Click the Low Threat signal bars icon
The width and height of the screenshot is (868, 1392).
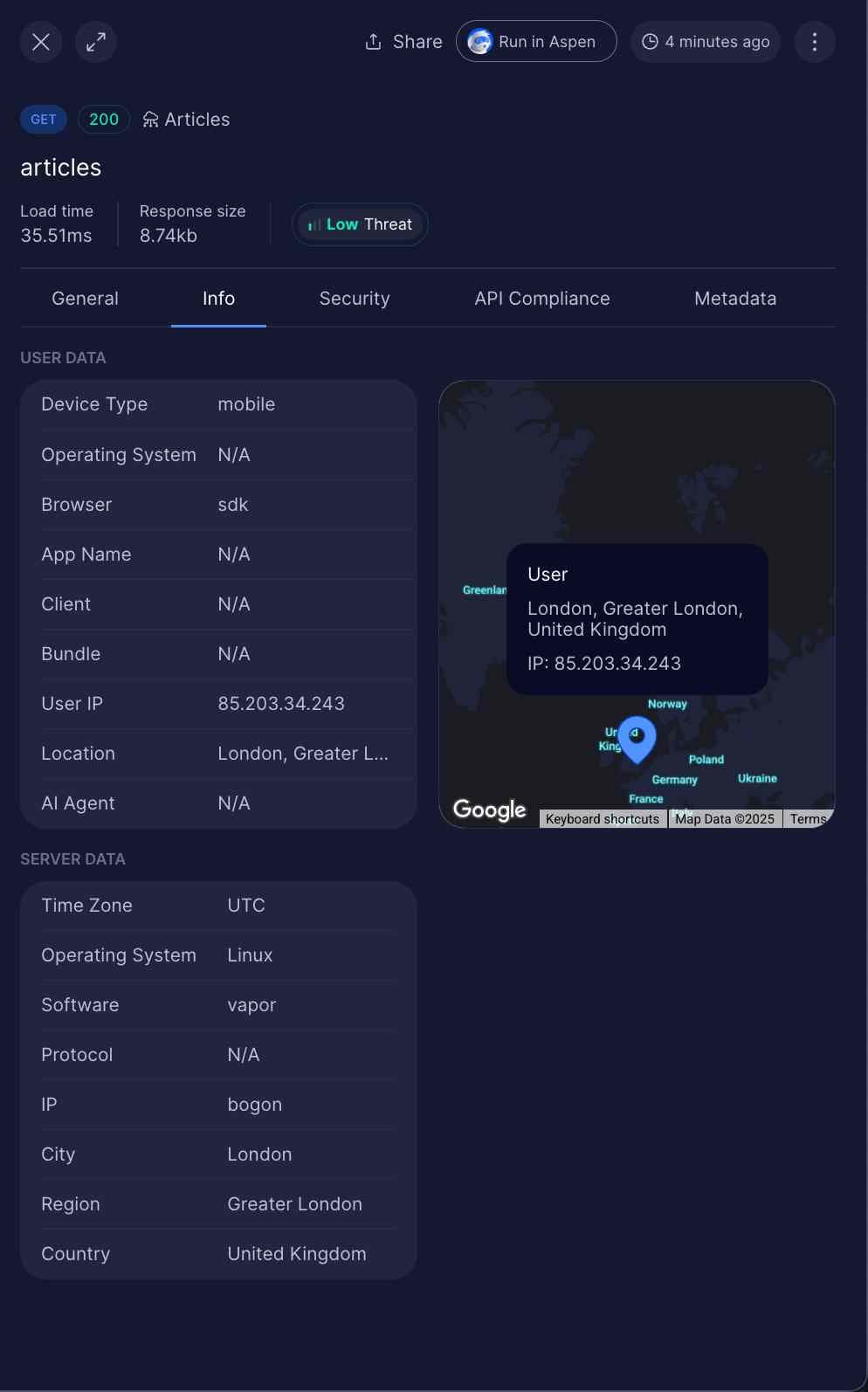(314, 225)
